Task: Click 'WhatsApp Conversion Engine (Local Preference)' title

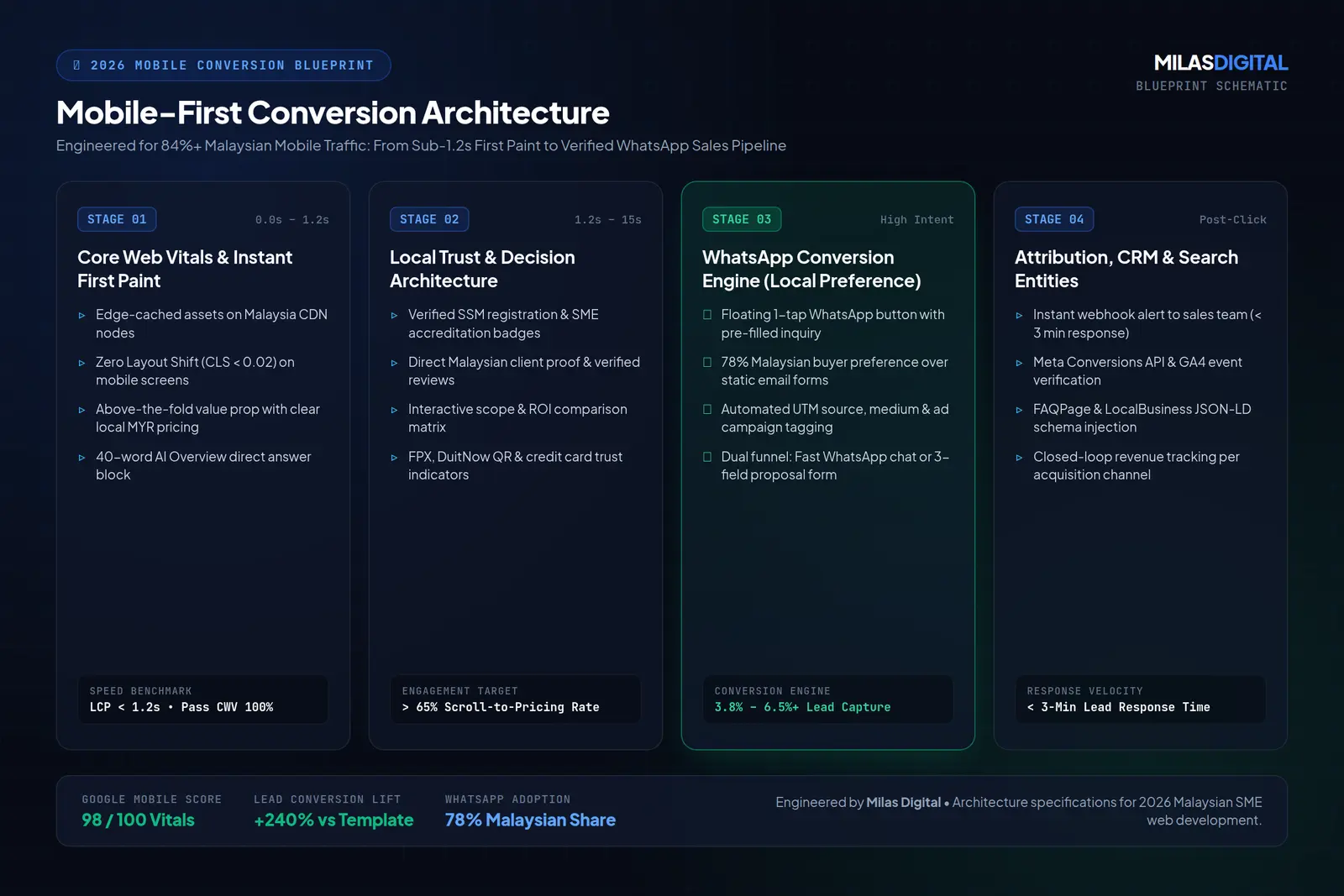Action: click(811, 269)
